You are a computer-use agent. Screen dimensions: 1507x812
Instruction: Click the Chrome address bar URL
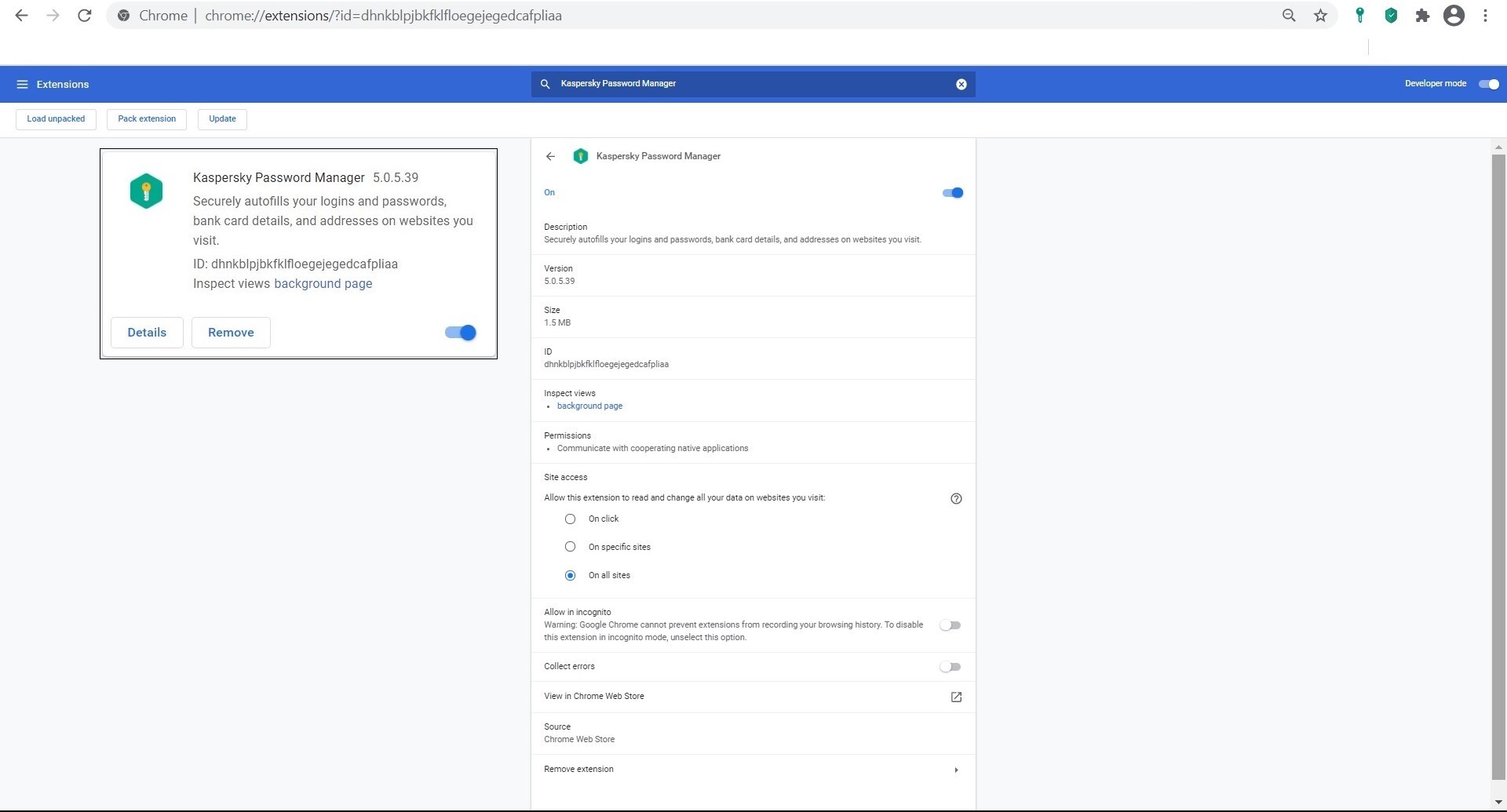tap(383, 16)
